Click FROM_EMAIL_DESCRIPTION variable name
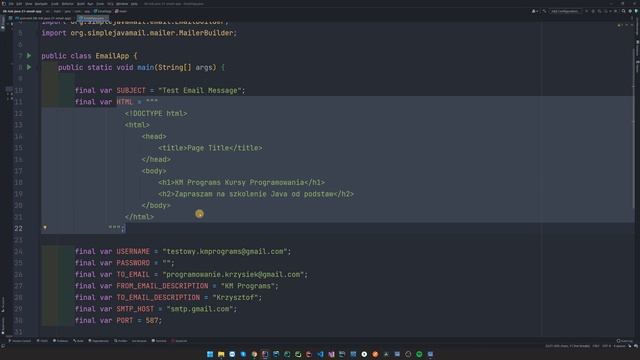 point(162,286)
